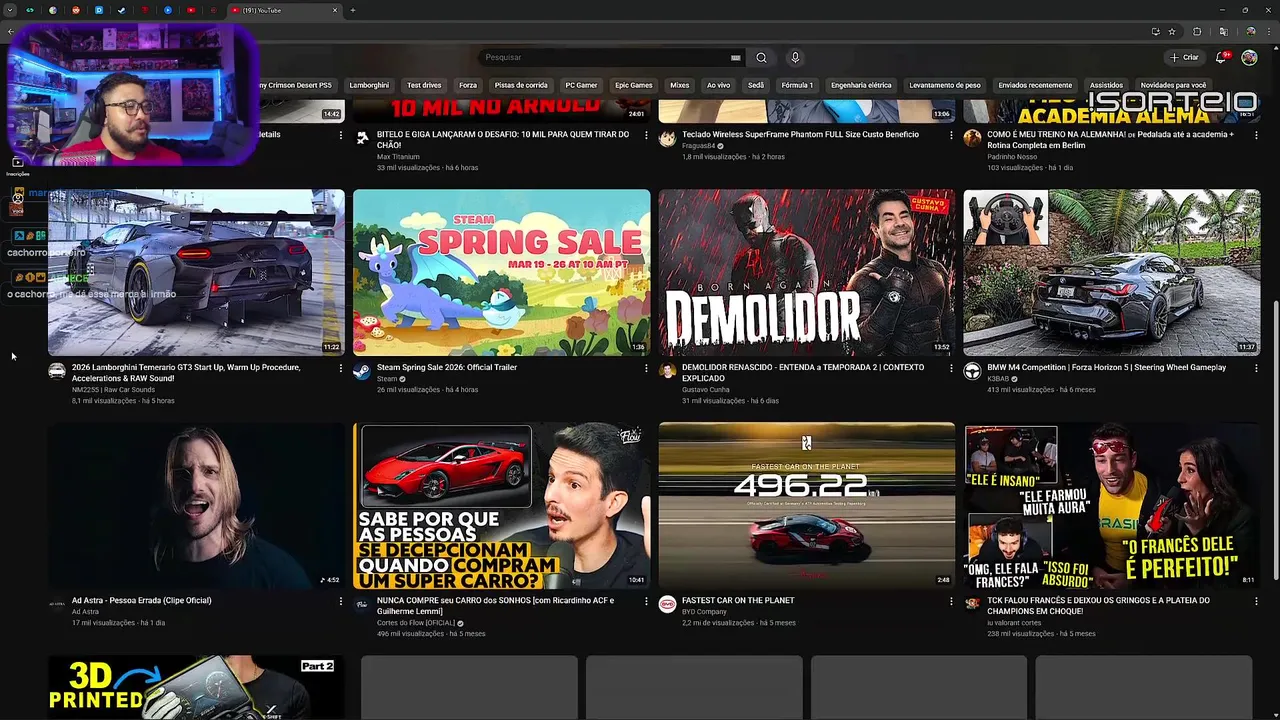1280x720 pixels.
Task: Open options menu for BITELO E GIGA video
Action: point(646,135)
